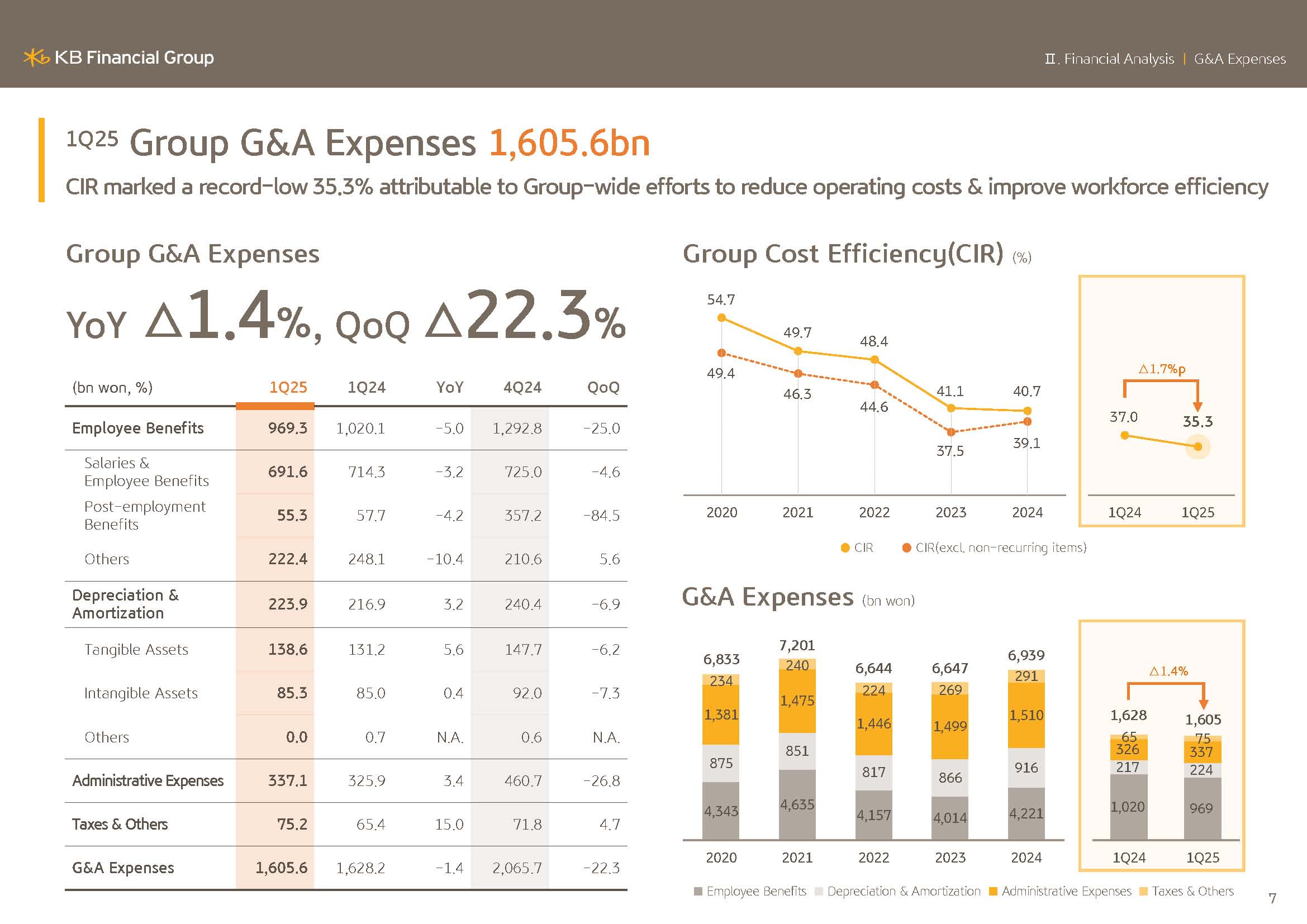1307x924 pixels.
Task: Click the 4Q24 column header
Action: coord(522,388)
